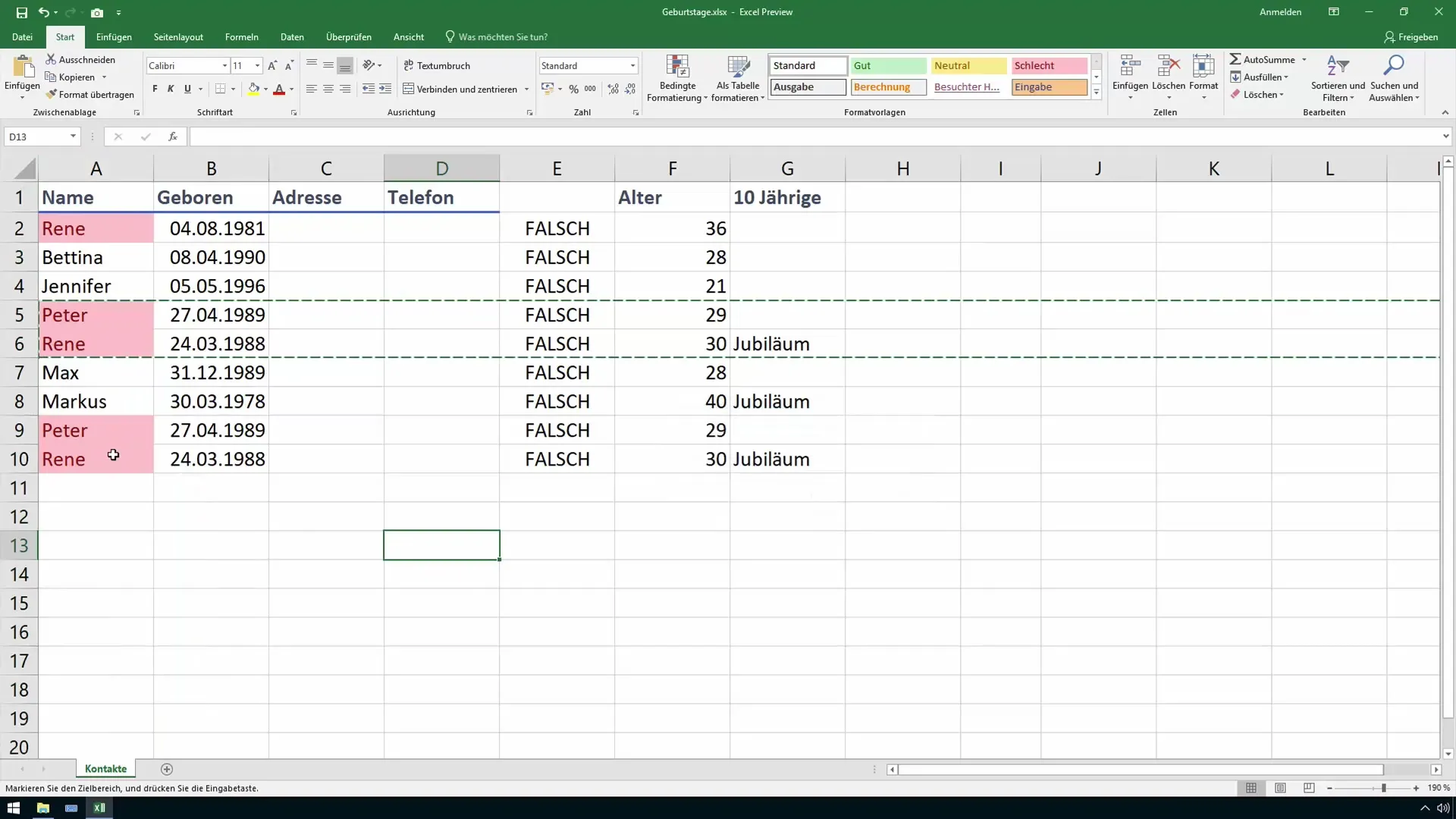Open the Standard number format dropdown
Screen dimensions: 1456x819
[632, 66]
